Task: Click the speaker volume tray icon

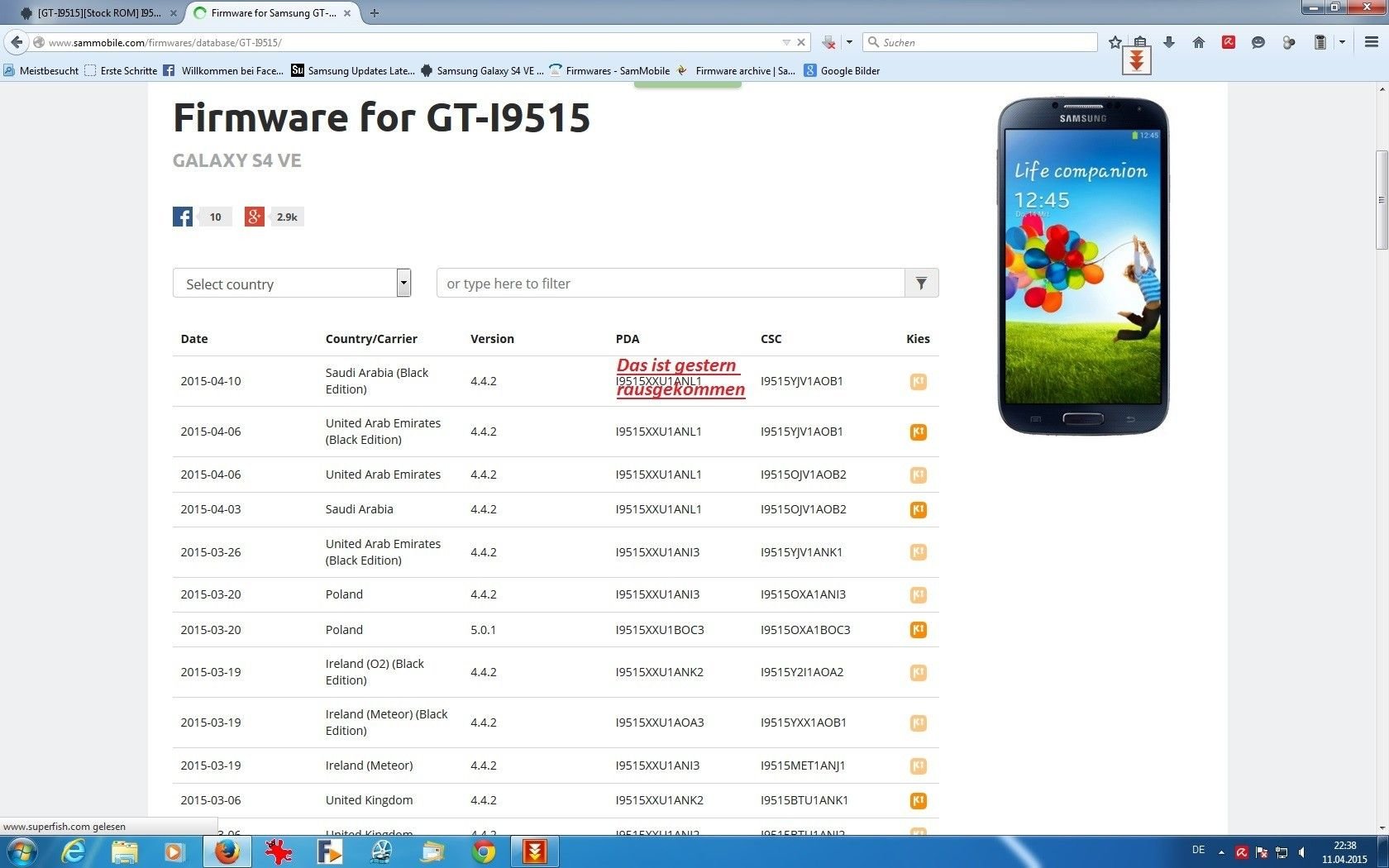Action: click(x=1302, y=851)
